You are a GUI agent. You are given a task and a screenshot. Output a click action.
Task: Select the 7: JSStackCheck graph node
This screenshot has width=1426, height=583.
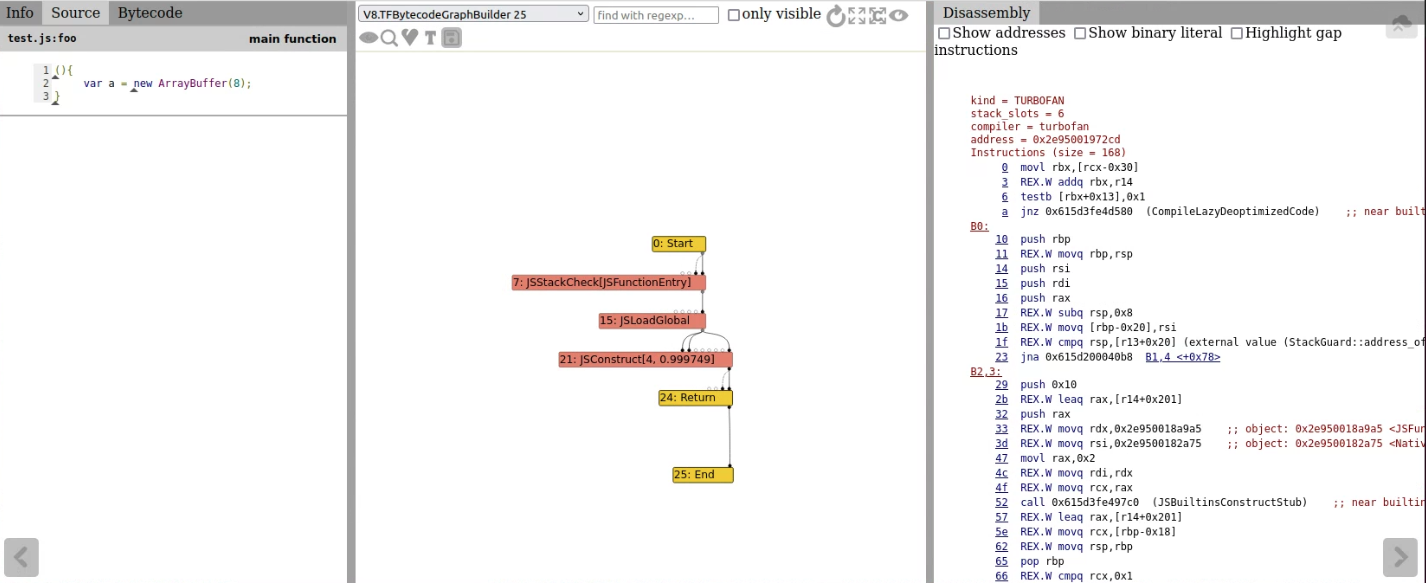pos(608,283)
